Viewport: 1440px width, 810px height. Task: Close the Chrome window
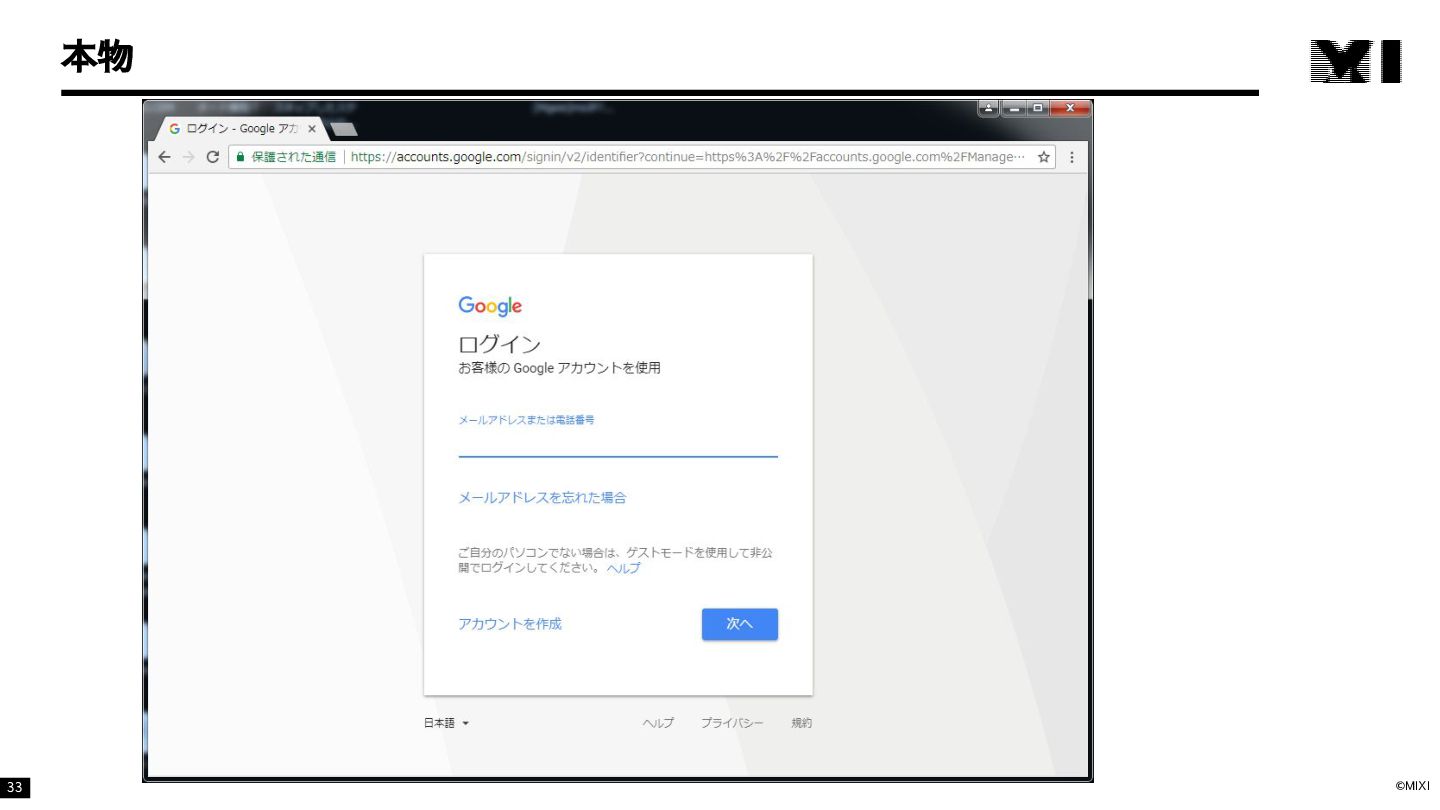(x=1070, y=107)
